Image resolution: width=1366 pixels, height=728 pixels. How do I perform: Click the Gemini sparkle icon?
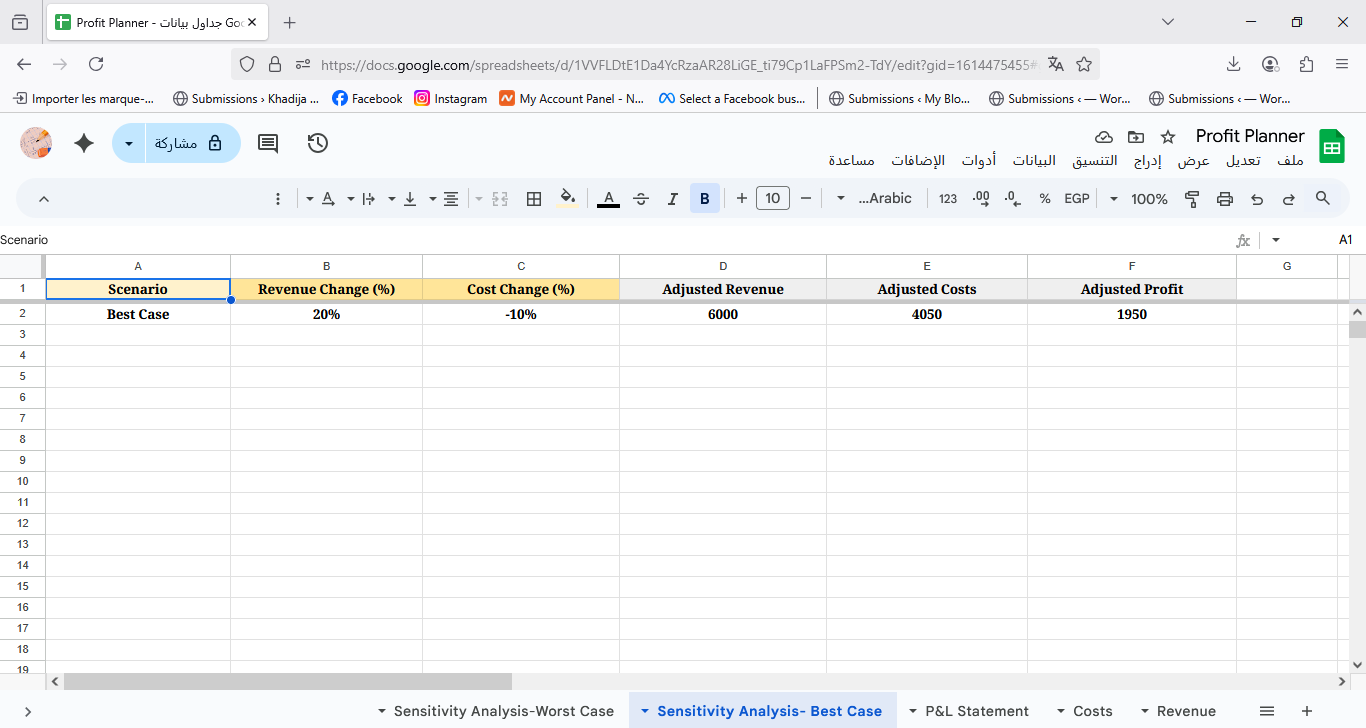coord(84,143)
